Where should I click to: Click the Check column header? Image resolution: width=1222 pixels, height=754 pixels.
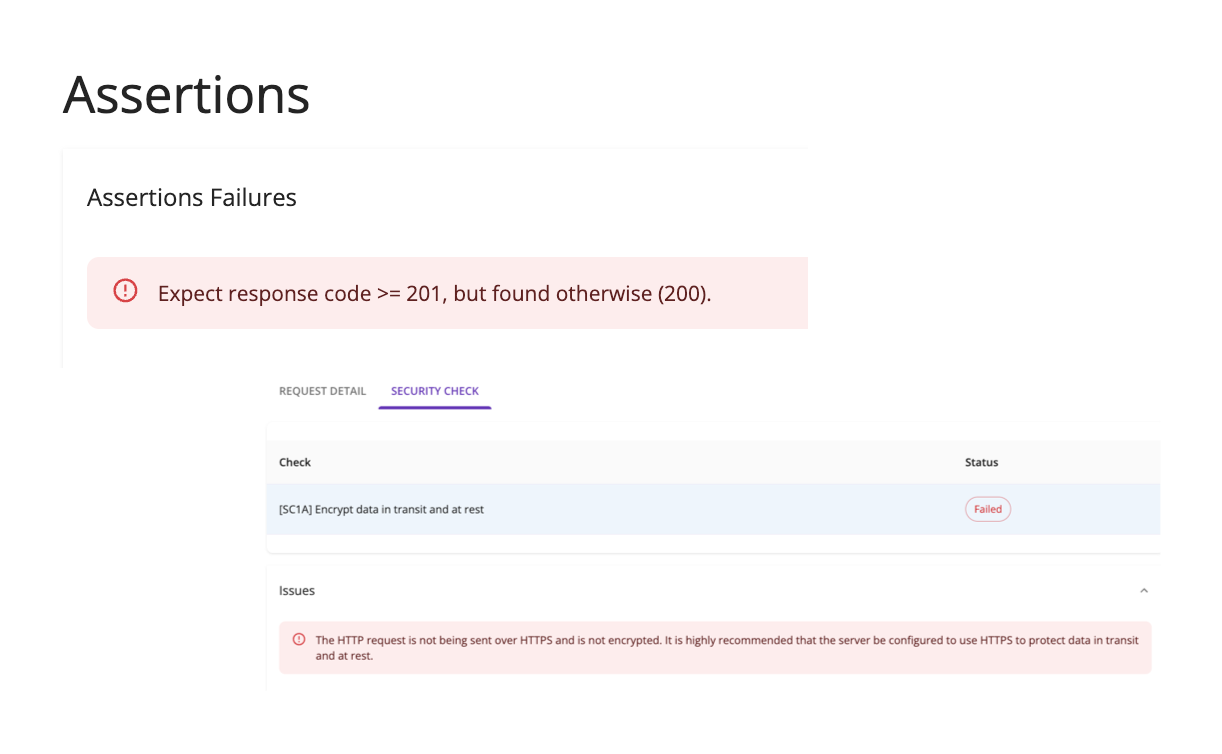295,462
